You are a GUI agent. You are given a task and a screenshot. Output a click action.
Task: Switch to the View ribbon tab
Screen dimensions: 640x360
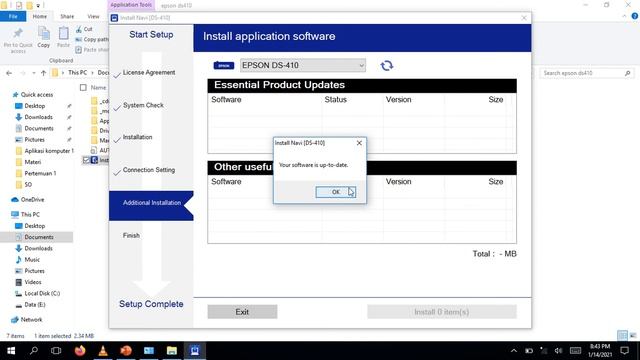tap(93, 16)
